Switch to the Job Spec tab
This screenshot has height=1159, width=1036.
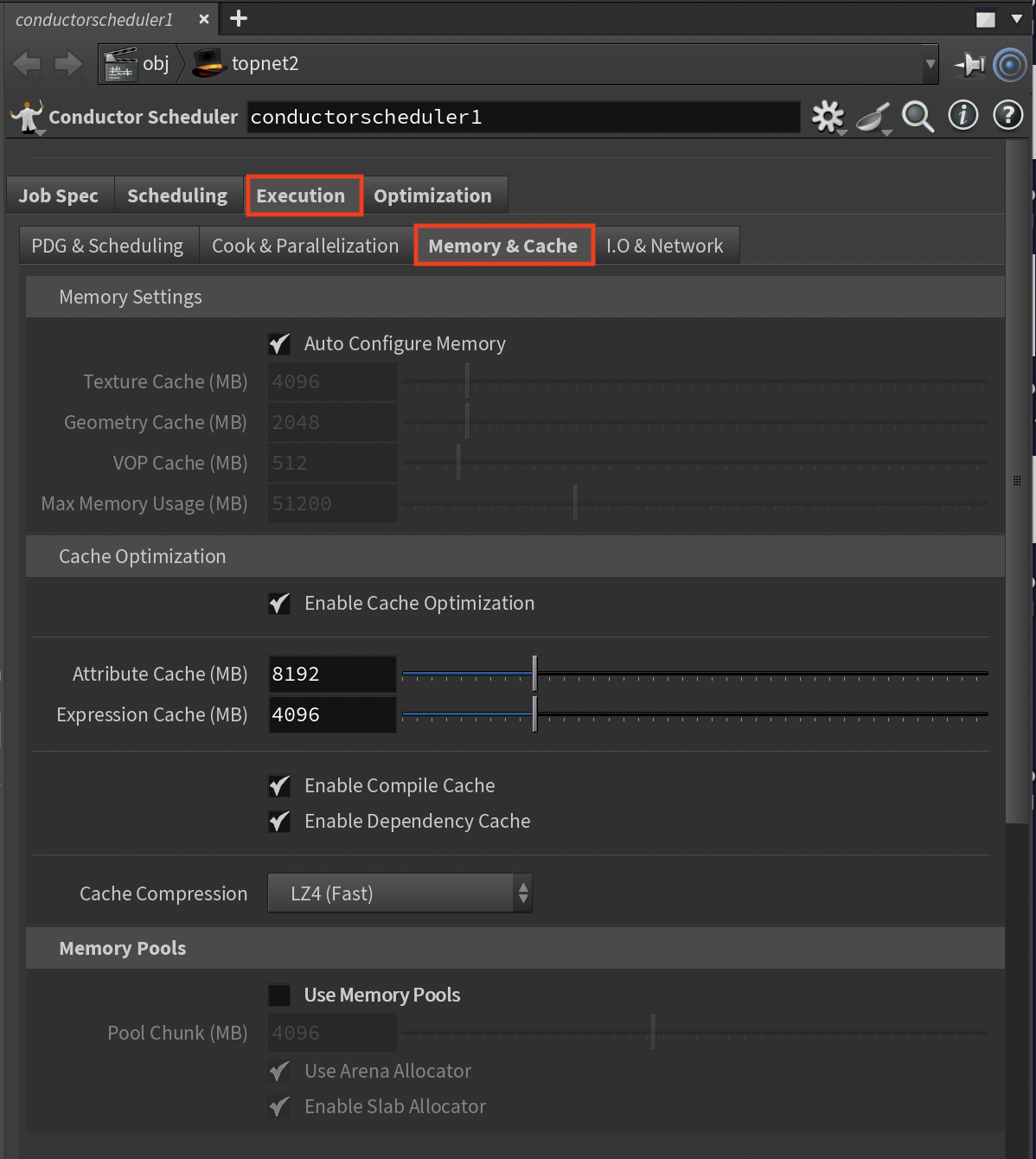59,195
